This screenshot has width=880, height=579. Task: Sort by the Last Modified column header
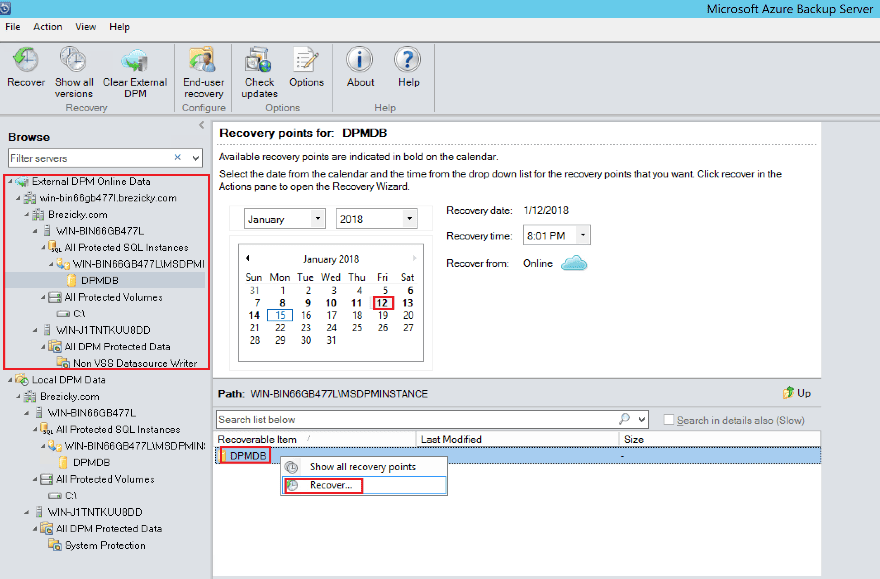[x=517, y=439]
